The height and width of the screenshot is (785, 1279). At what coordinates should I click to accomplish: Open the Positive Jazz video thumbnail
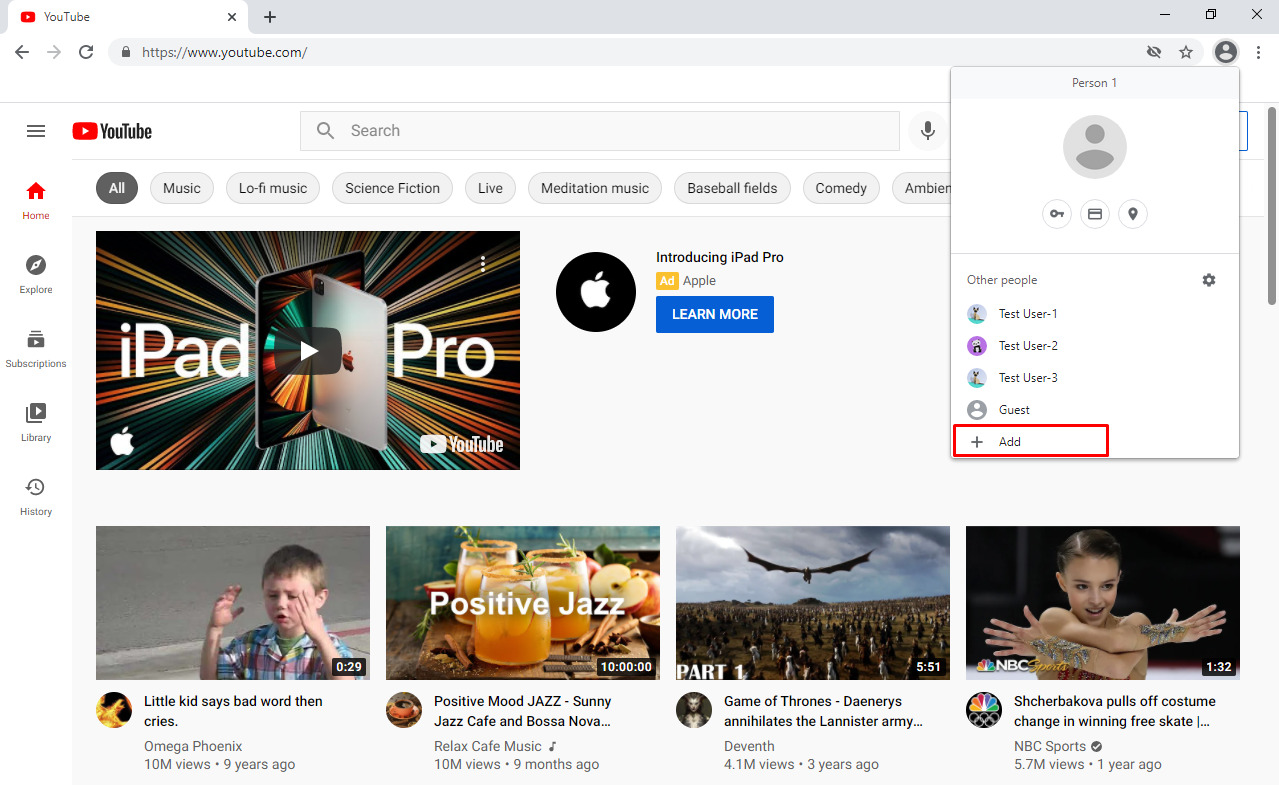[523, 603]
